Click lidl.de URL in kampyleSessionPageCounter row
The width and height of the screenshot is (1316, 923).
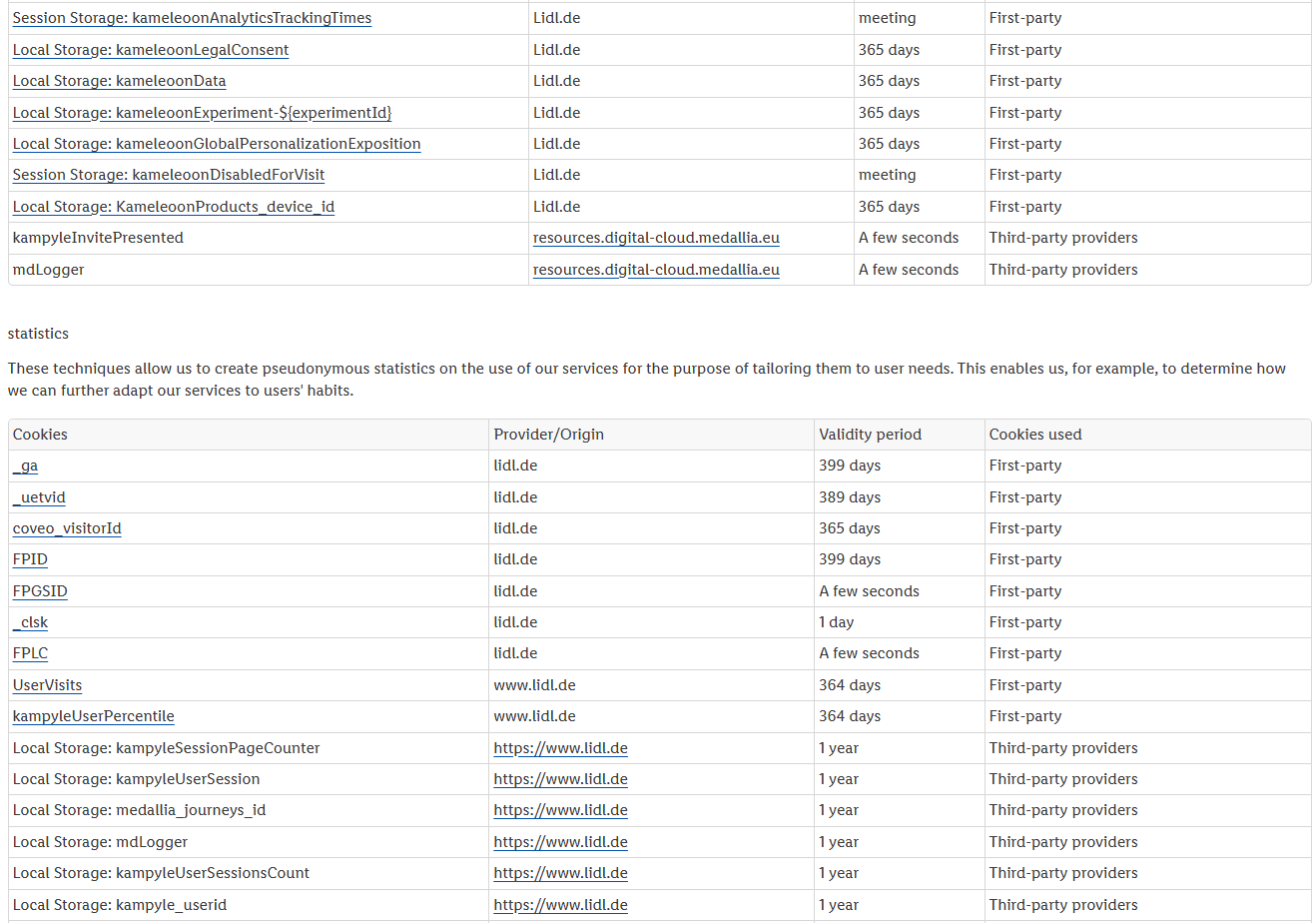click(560, 748)
